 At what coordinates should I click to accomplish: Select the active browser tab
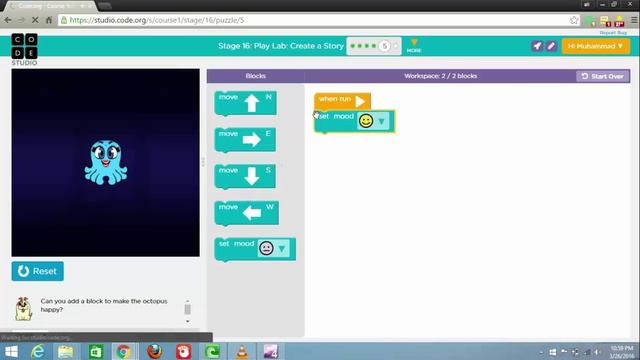pyautogui.click(x=51, y=6)
